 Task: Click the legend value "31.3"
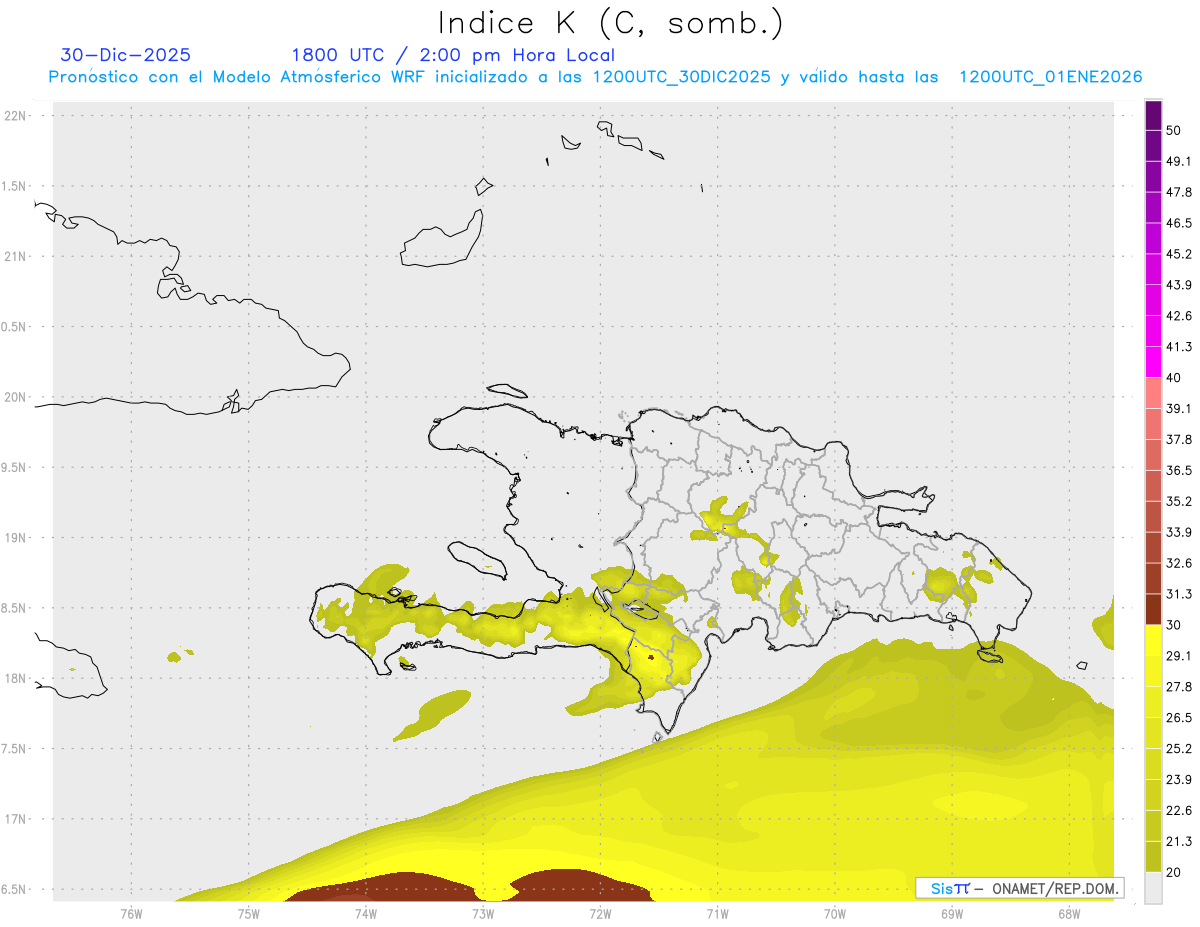pos(1179,594)
